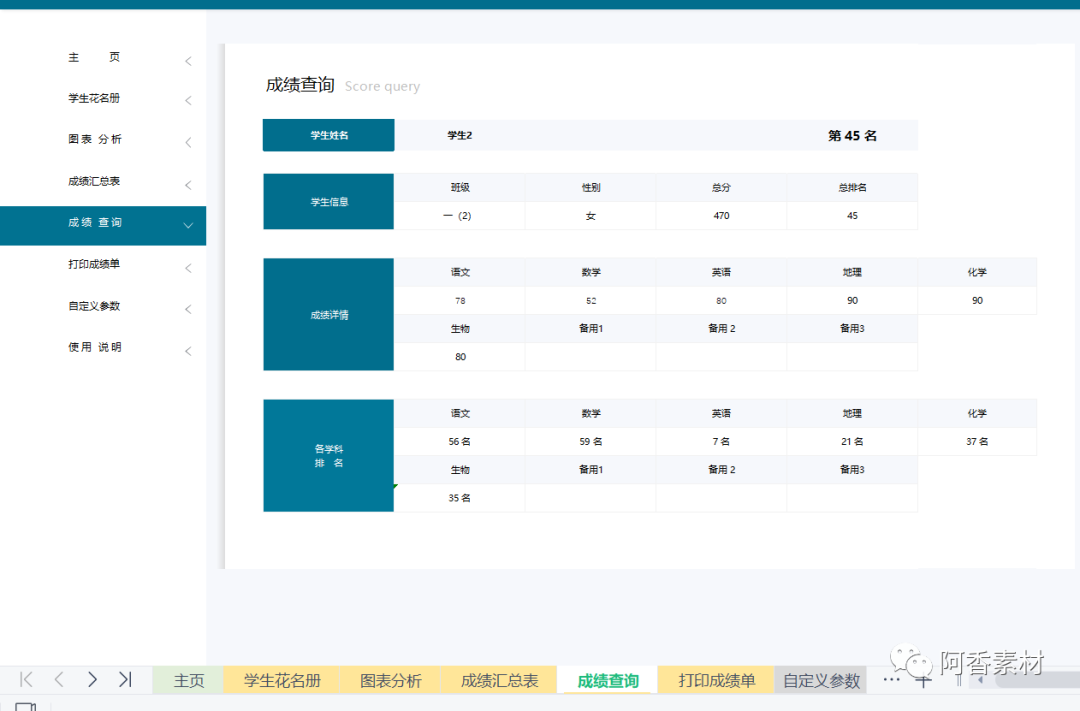Screen dimensions: 1080x711
Task: Add a new sheet with plus icon
Action: click(x=923, y=681)
